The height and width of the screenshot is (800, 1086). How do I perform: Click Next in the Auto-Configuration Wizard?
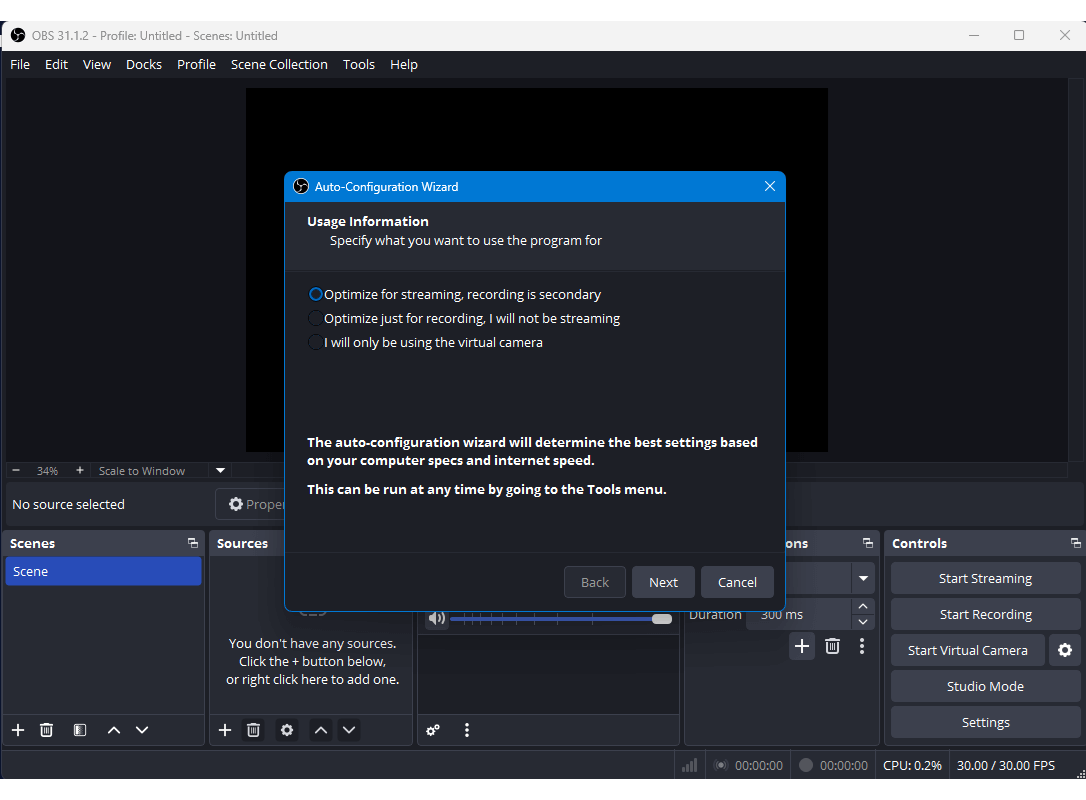[x=663, y=583]
